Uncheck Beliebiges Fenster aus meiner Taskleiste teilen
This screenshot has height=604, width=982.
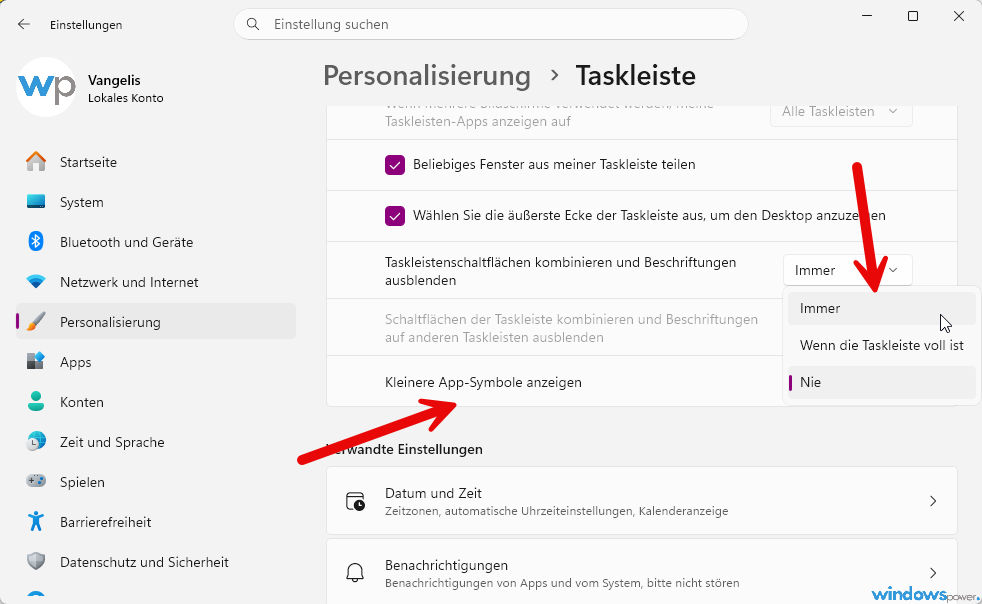point(395,165)
